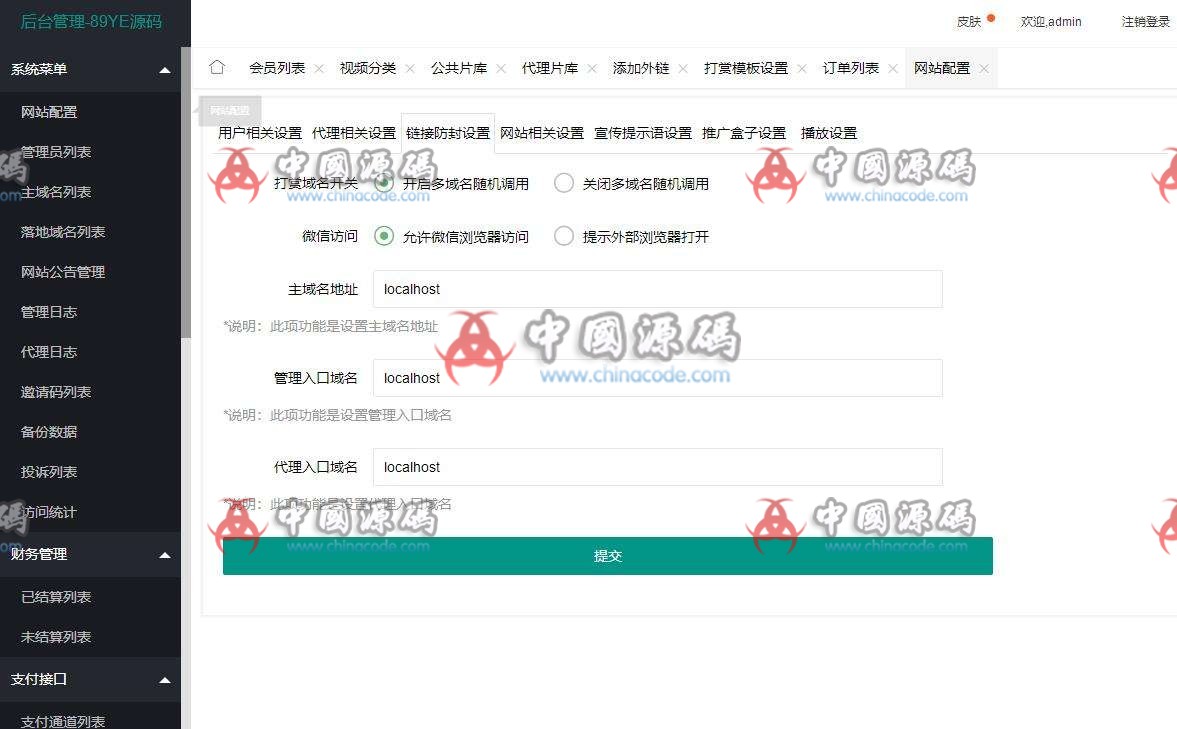1177x729 pixels.
Task: Collapse the 系统菜单 section via its arrow
Action: (164, 69)
